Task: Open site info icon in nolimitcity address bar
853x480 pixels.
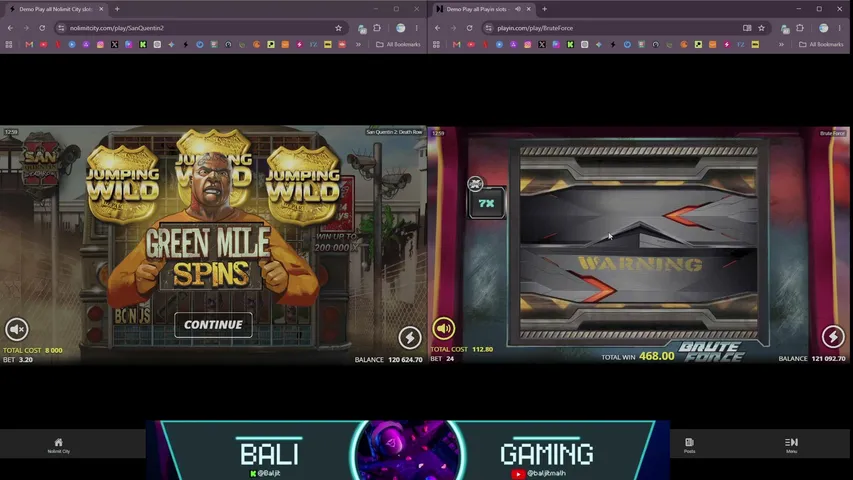Action: pyautogui.click(x=61, y=28)
